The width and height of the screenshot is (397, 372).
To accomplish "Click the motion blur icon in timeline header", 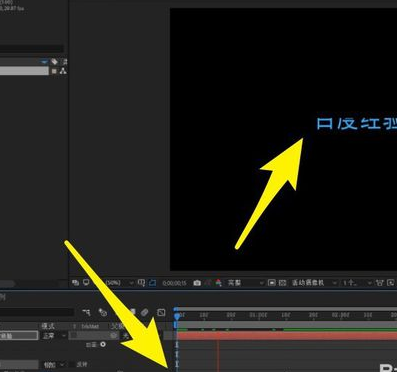I will tap(145, 312).
